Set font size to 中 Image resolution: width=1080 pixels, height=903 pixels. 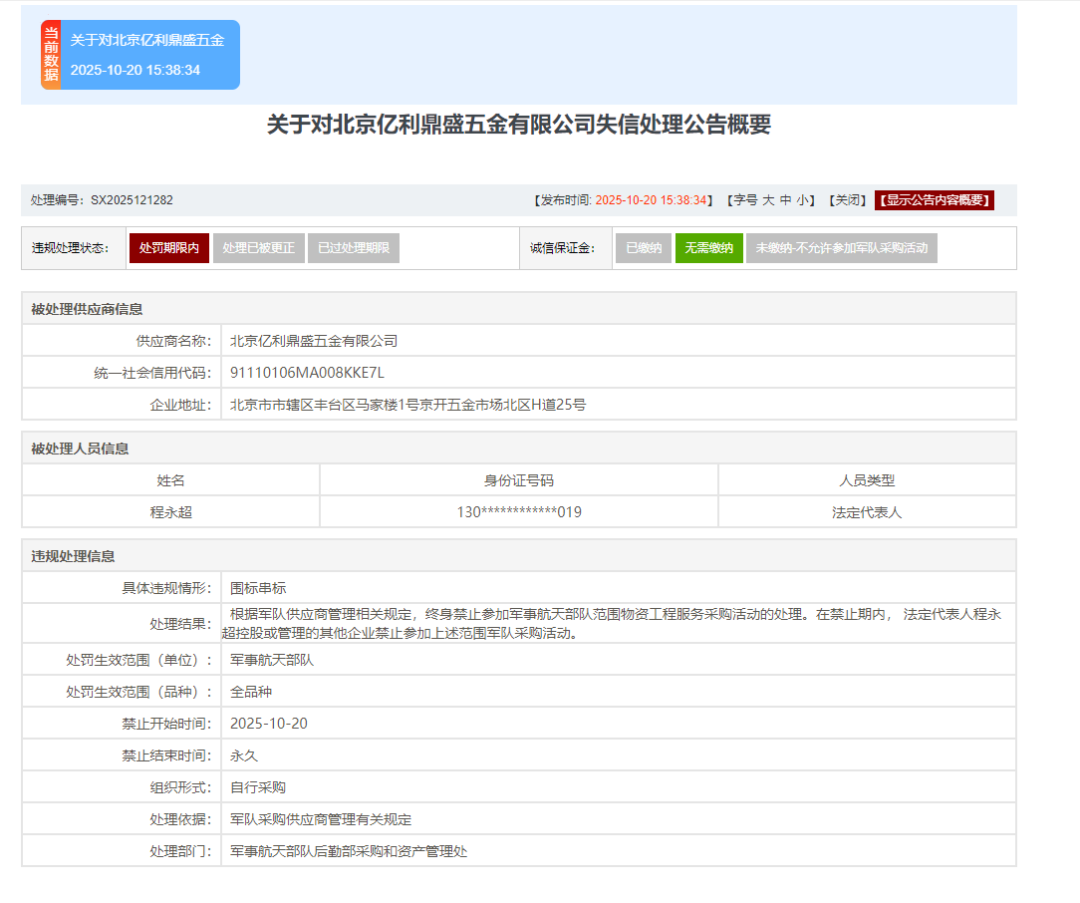[786, 200]
